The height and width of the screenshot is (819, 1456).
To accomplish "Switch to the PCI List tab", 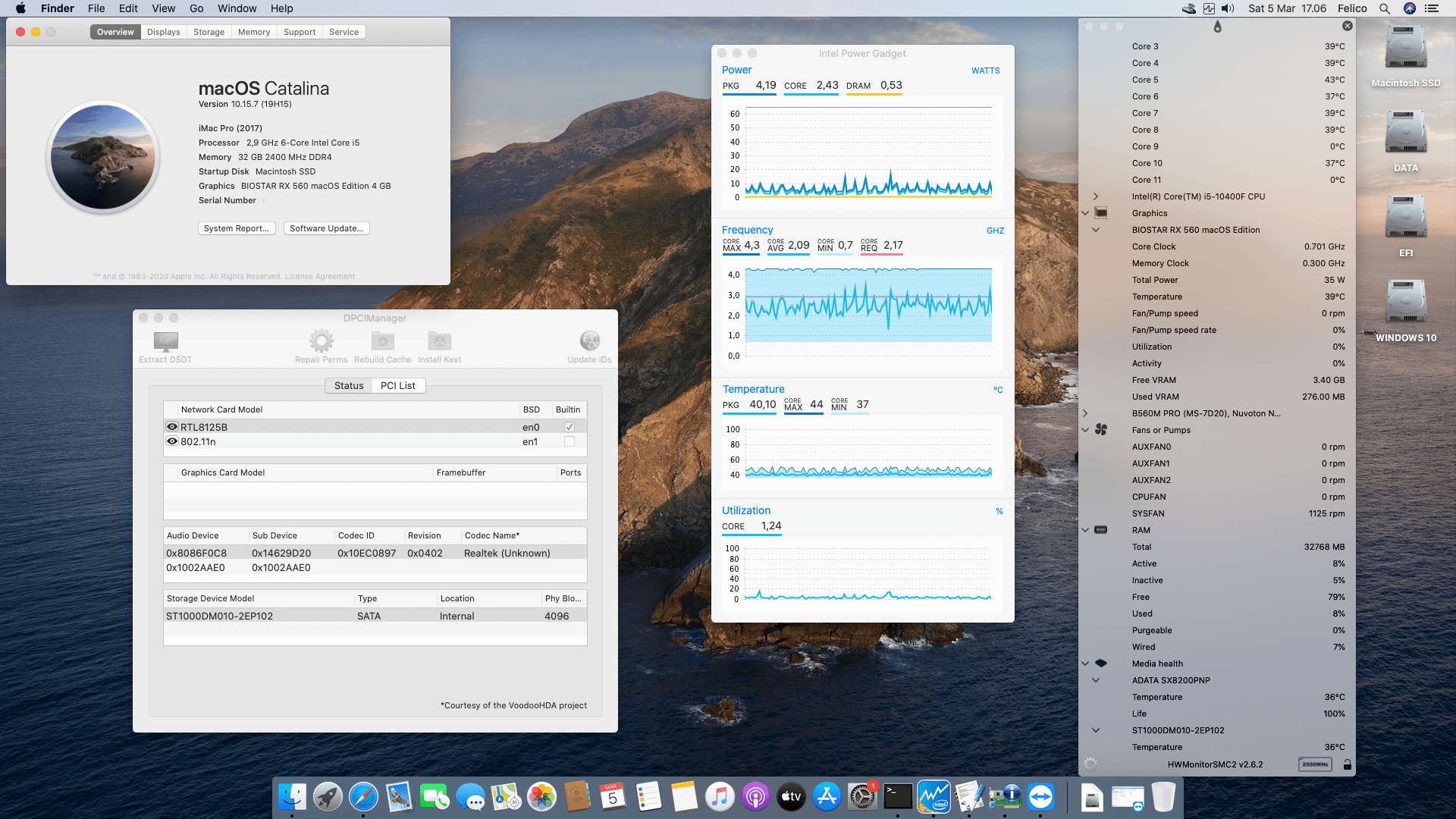I will 397,385.
